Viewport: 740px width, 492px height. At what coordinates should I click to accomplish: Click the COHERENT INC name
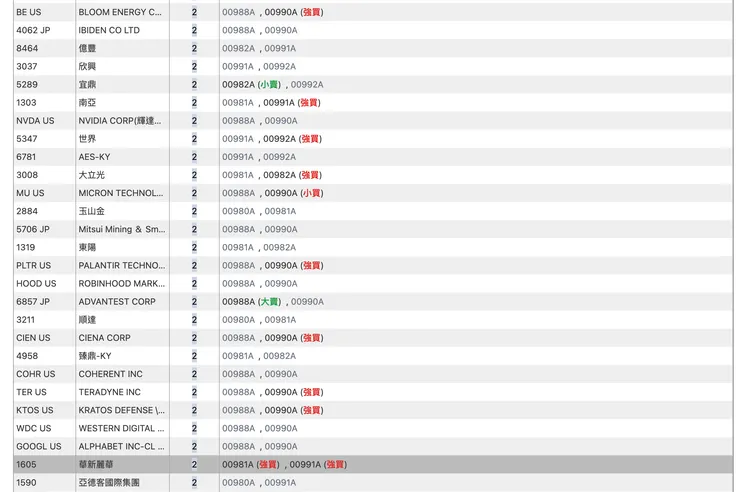click(x=110, y=374)
